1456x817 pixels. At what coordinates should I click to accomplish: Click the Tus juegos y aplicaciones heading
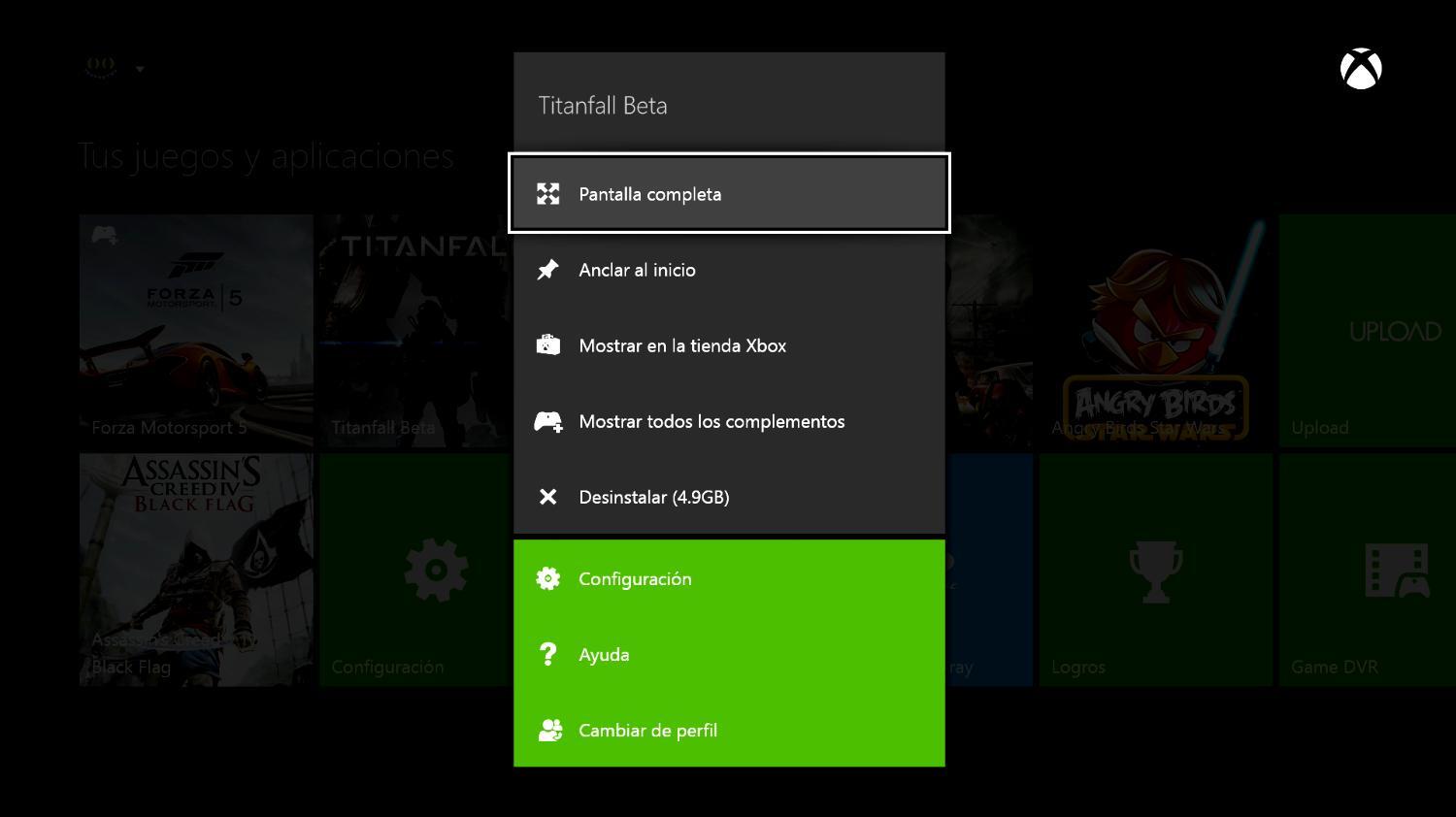[x=266, y=156]
